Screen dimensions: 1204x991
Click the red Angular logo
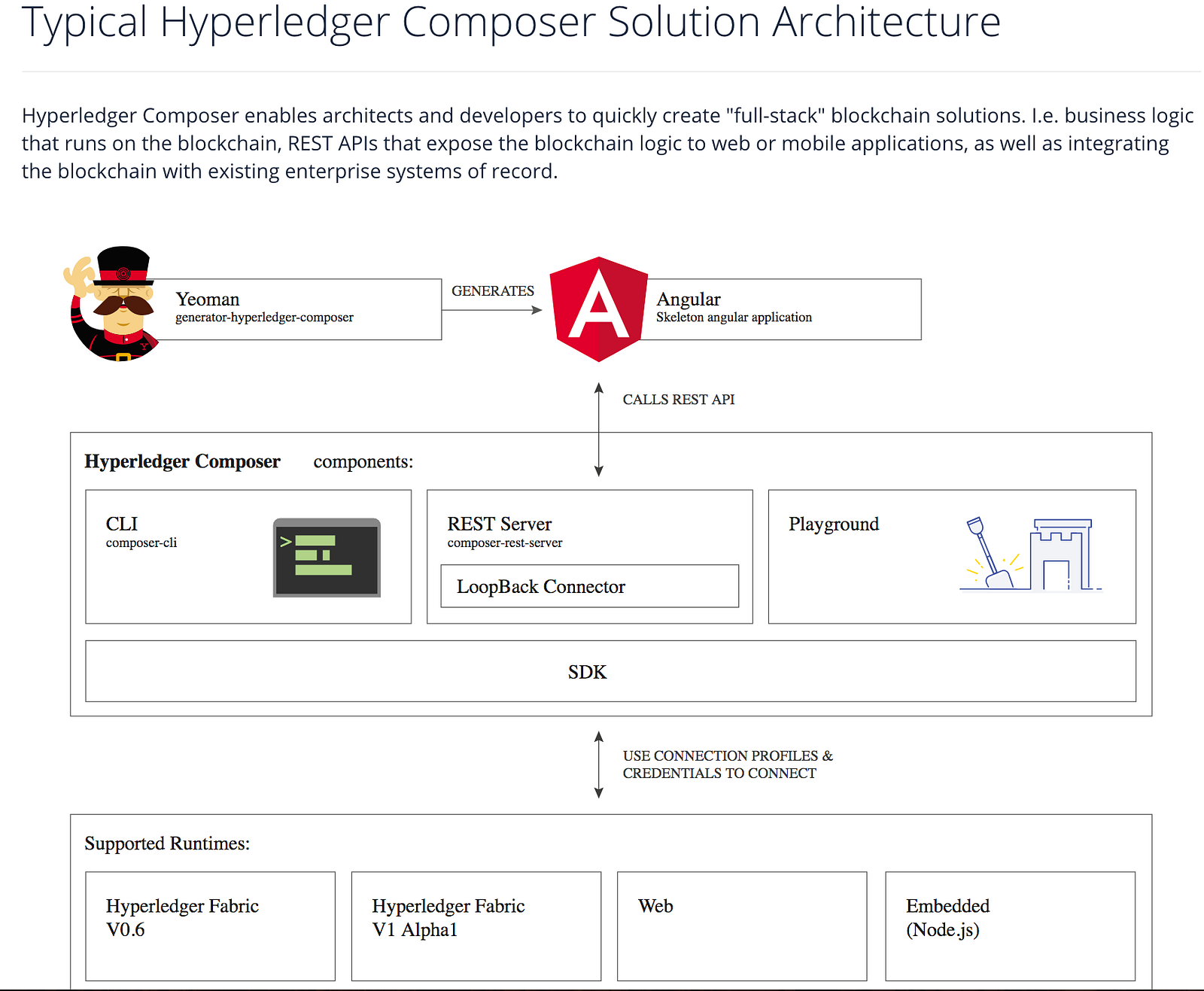tap(598, 309)
